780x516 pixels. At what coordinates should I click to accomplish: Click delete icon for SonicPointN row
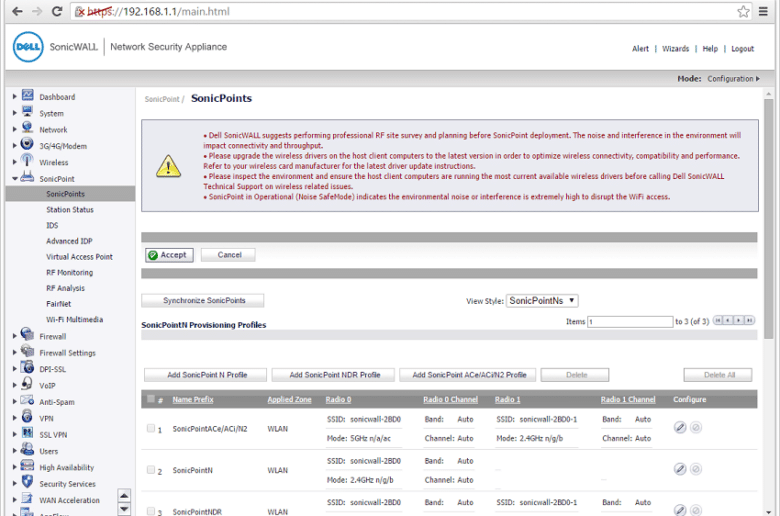(696, 469)
